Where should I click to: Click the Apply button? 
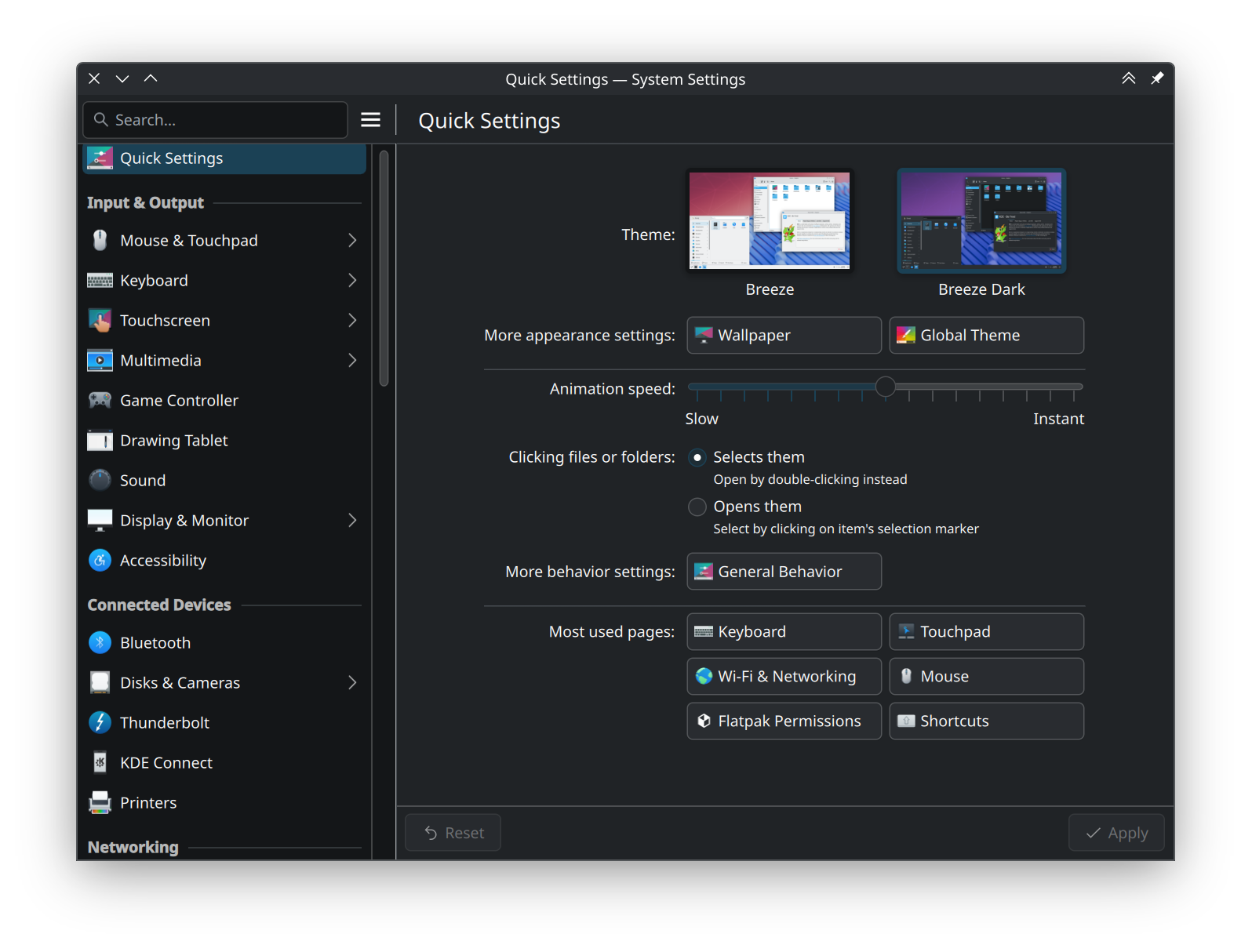pos(1116,833)
